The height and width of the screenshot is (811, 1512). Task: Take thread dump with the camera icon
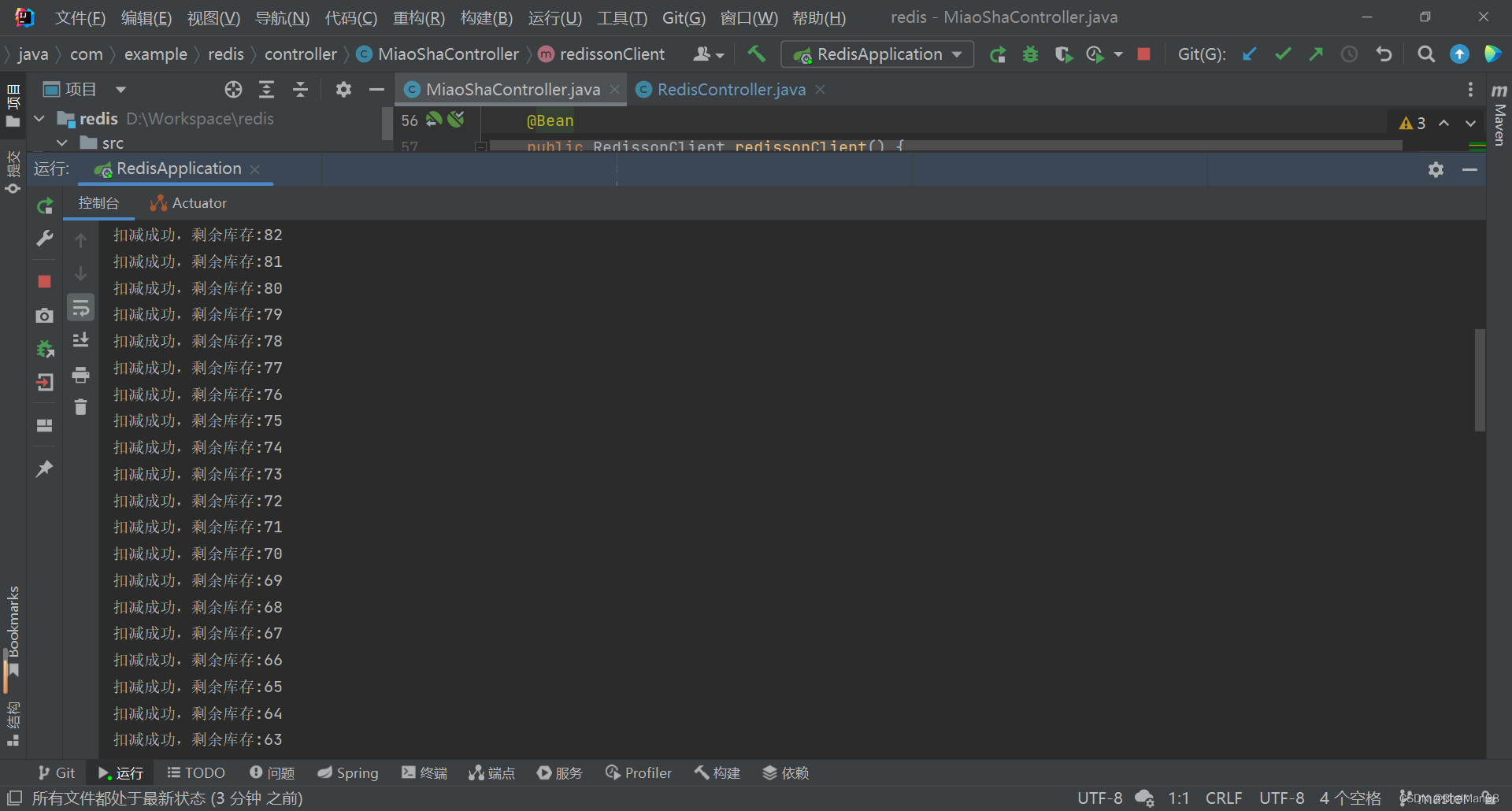click(x=45, y=316)
